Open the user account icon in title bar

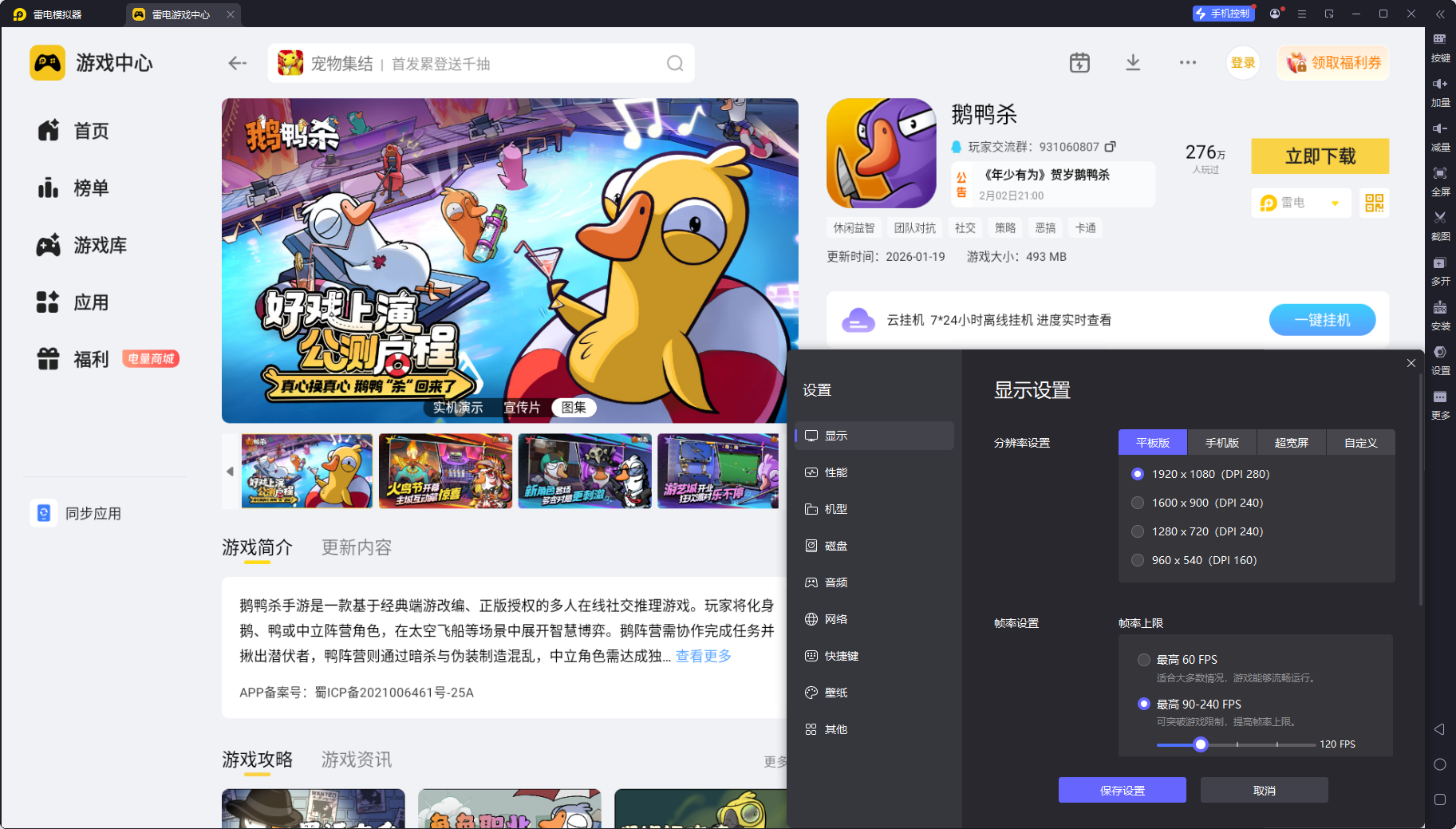(x=1275, y=14)
